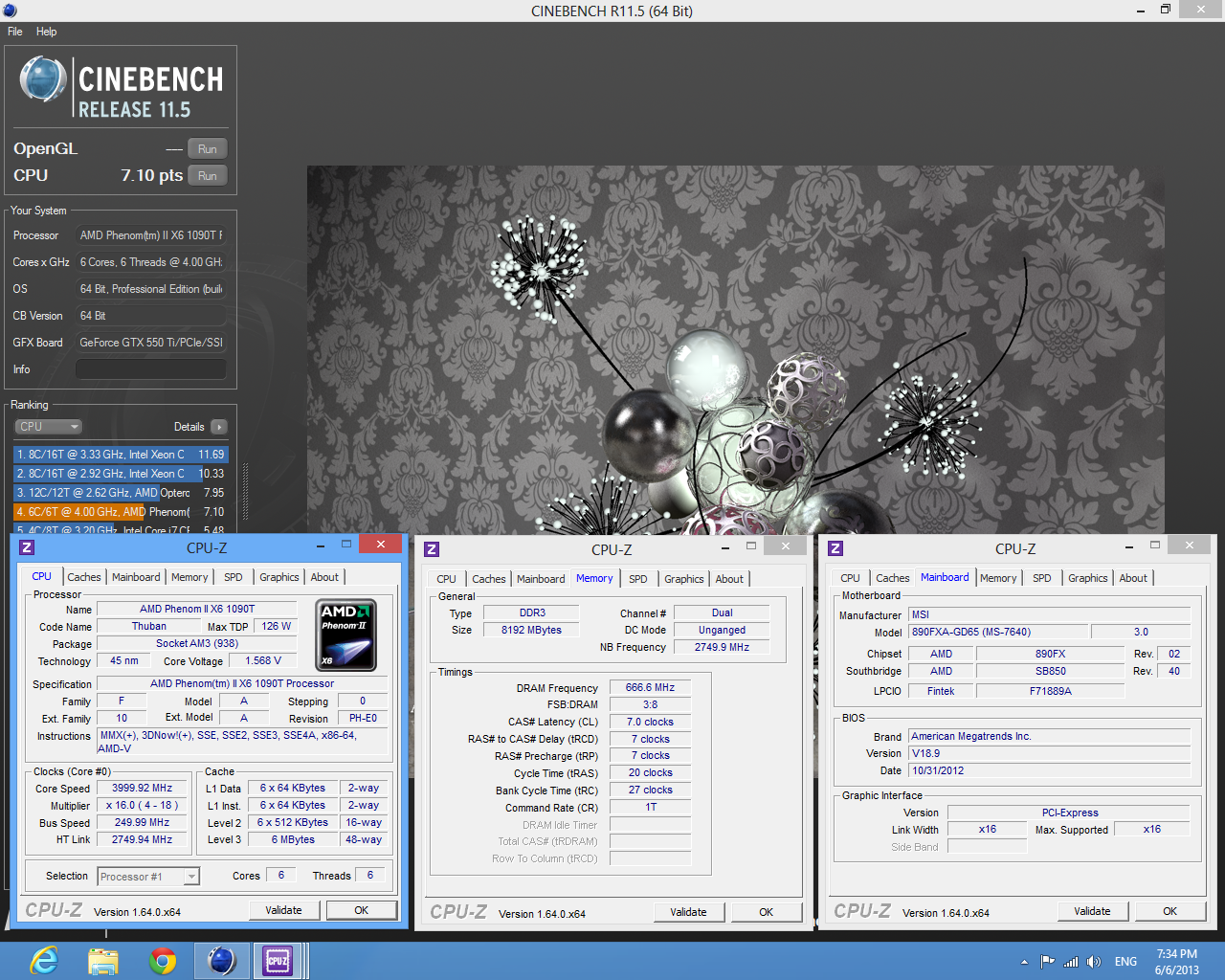Image resolution: width=1225 pixels, height=980 pixels.
Task: Click Validate in right CPU-Z window
Action: 1092,911
